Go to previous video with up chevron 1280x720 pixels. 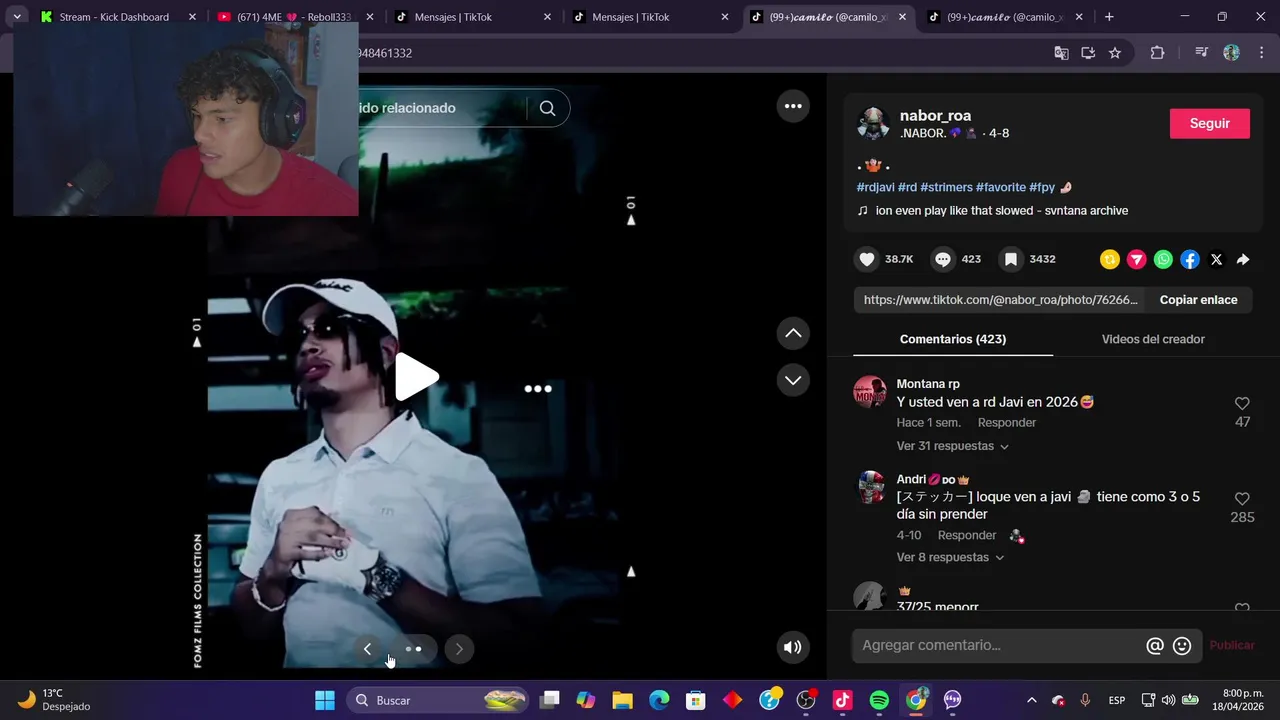tap(793, 333)
